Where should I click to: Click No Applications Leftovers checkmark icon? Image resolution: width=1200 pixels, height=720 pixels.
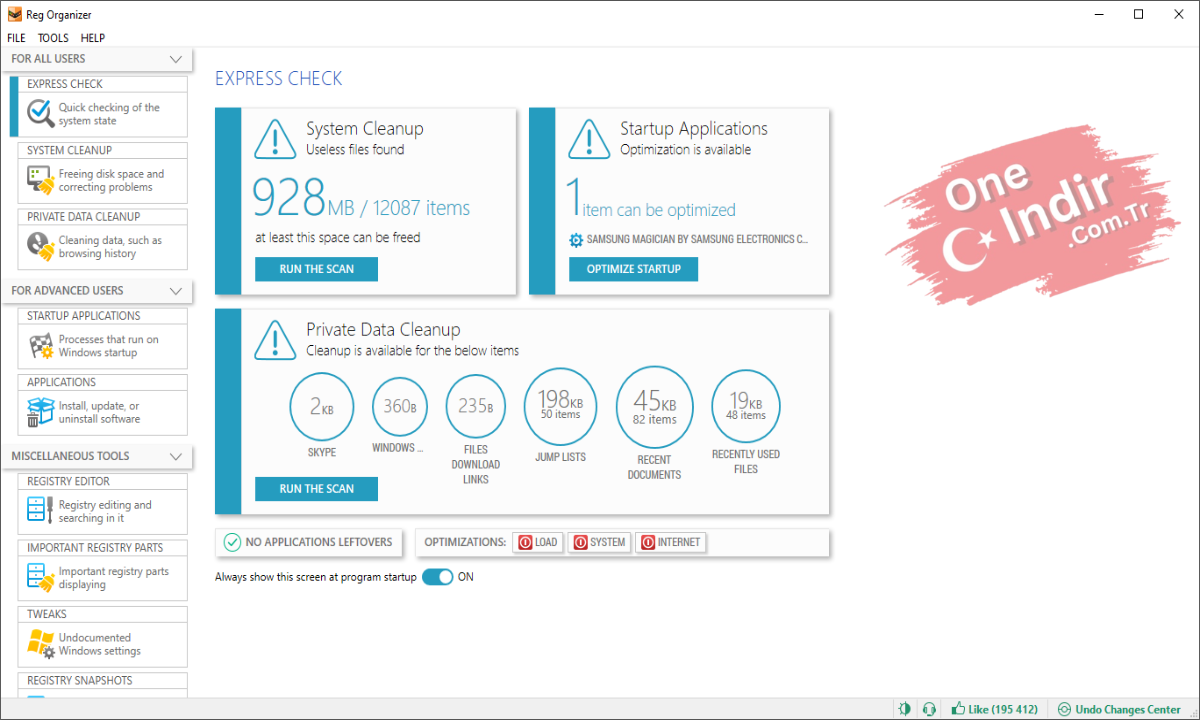tap(232, 542)
